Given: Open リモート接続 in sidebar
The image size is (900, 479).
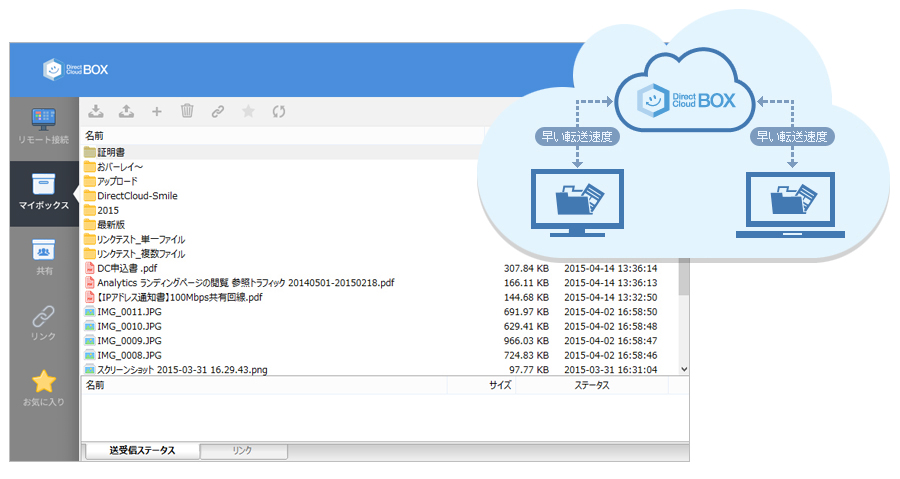Looking at the screenshot, I should coord(44,127).
